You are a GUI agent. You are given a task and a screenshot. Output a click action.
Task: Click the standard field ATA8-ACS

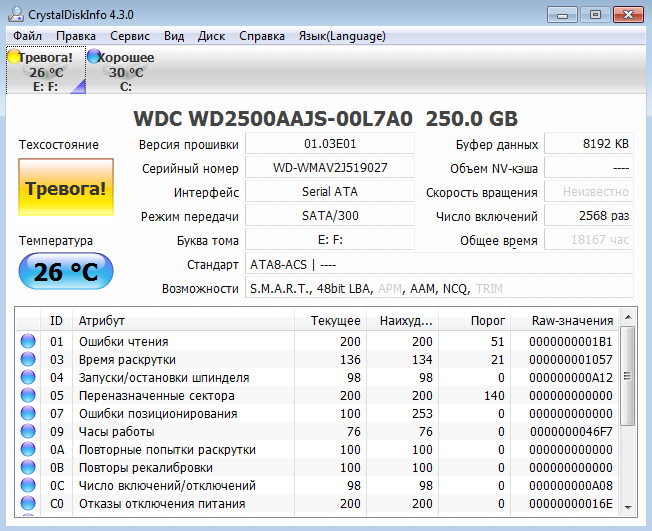click(x=440, y=264)
